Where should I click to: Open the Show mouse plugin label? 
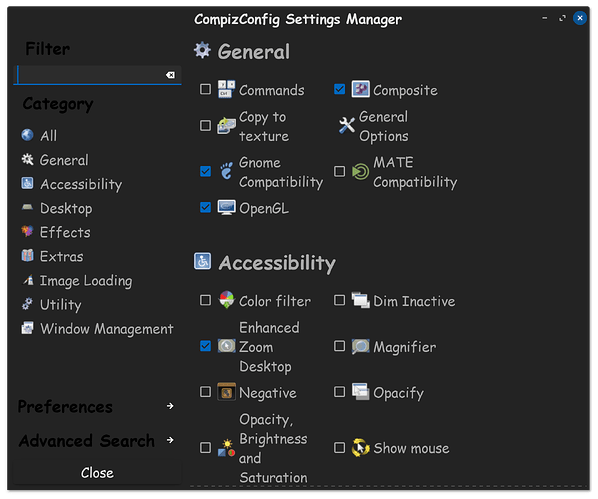412,448
